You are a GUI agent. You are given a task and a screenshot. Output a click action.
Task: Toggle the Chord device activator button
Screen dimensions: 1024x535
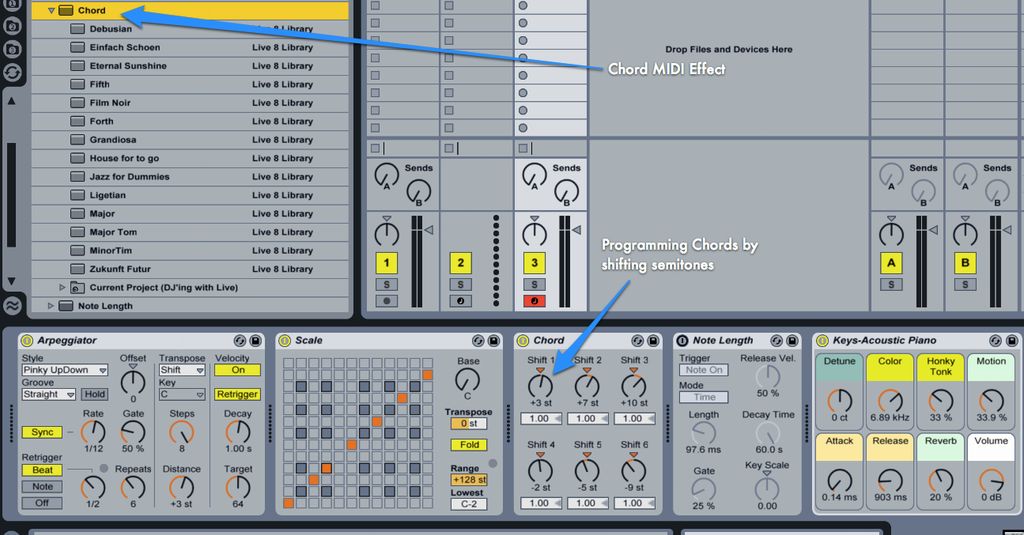tap(523, 340)
